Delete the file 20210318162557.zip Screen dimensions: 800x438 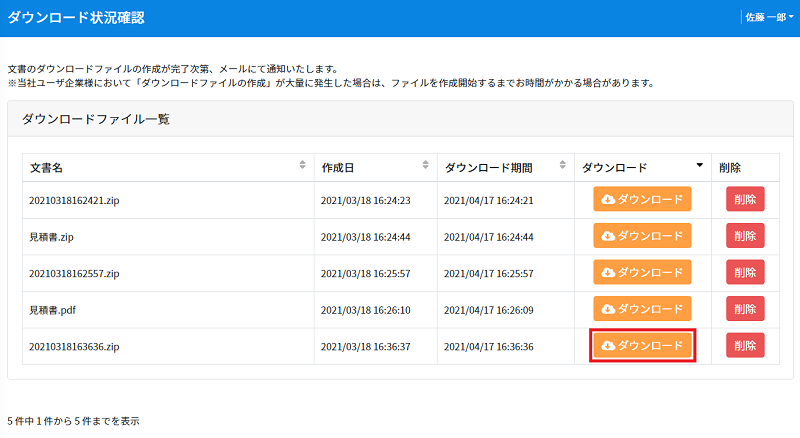click(744, 272)
